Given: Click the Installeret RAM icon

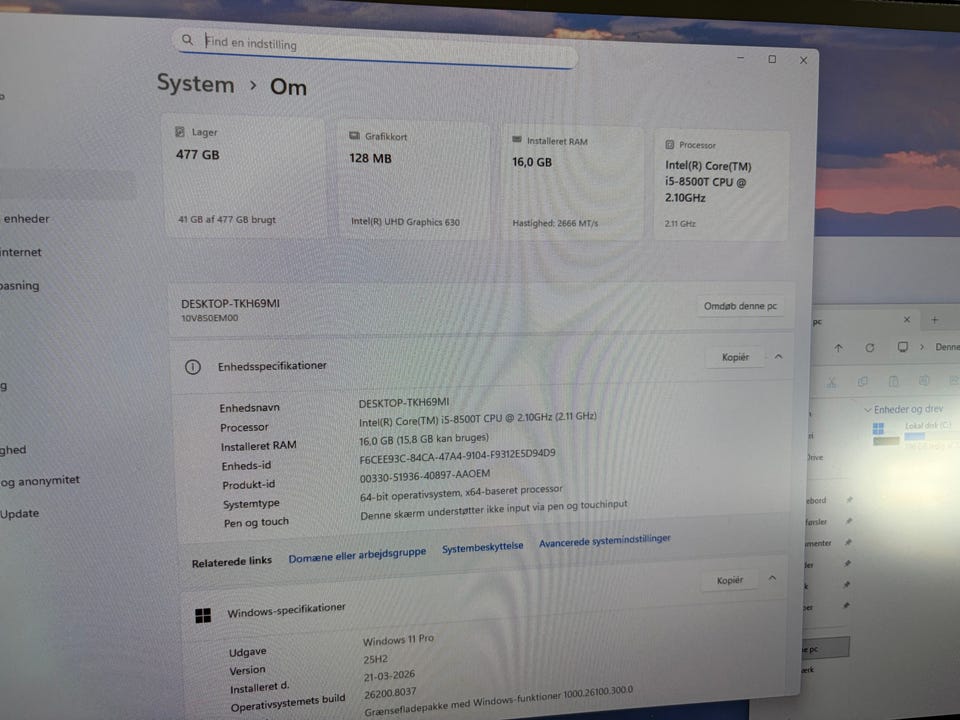Looking at the screenshot, I should click(x=517, y=140).
